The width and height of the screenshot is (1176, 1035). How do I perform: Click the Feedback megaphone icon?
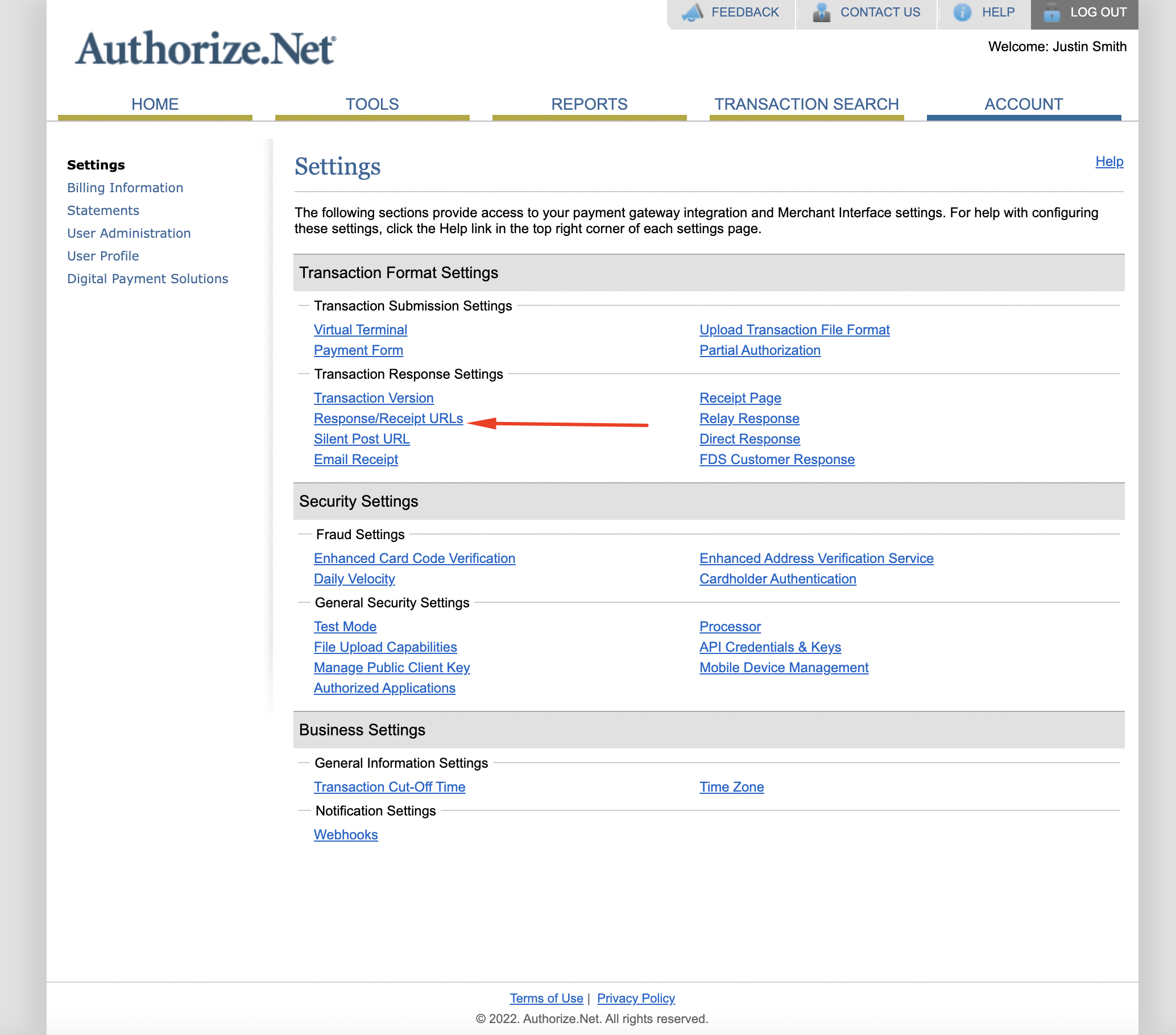[693, 13]
